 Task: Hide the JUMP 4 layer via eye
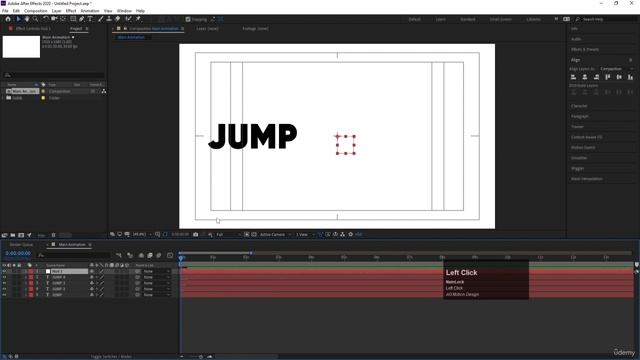[4, 277]
